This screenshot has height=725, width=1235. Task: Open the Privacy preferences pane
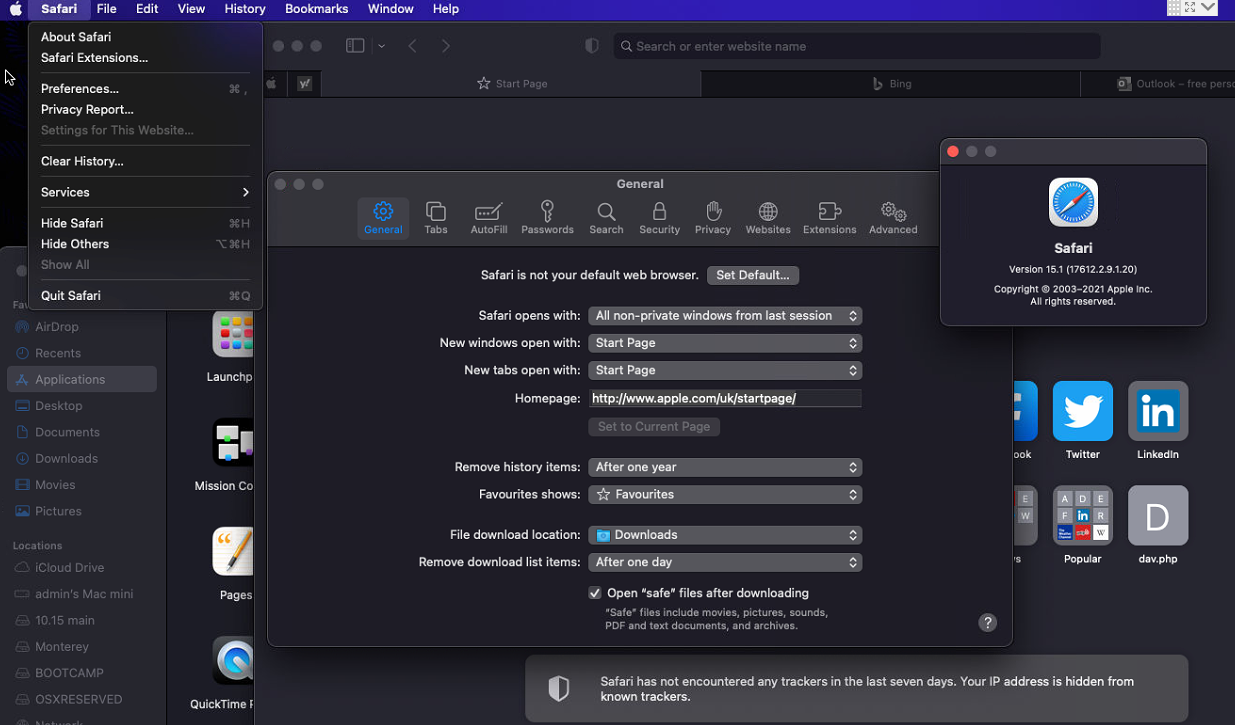point(713,217)
